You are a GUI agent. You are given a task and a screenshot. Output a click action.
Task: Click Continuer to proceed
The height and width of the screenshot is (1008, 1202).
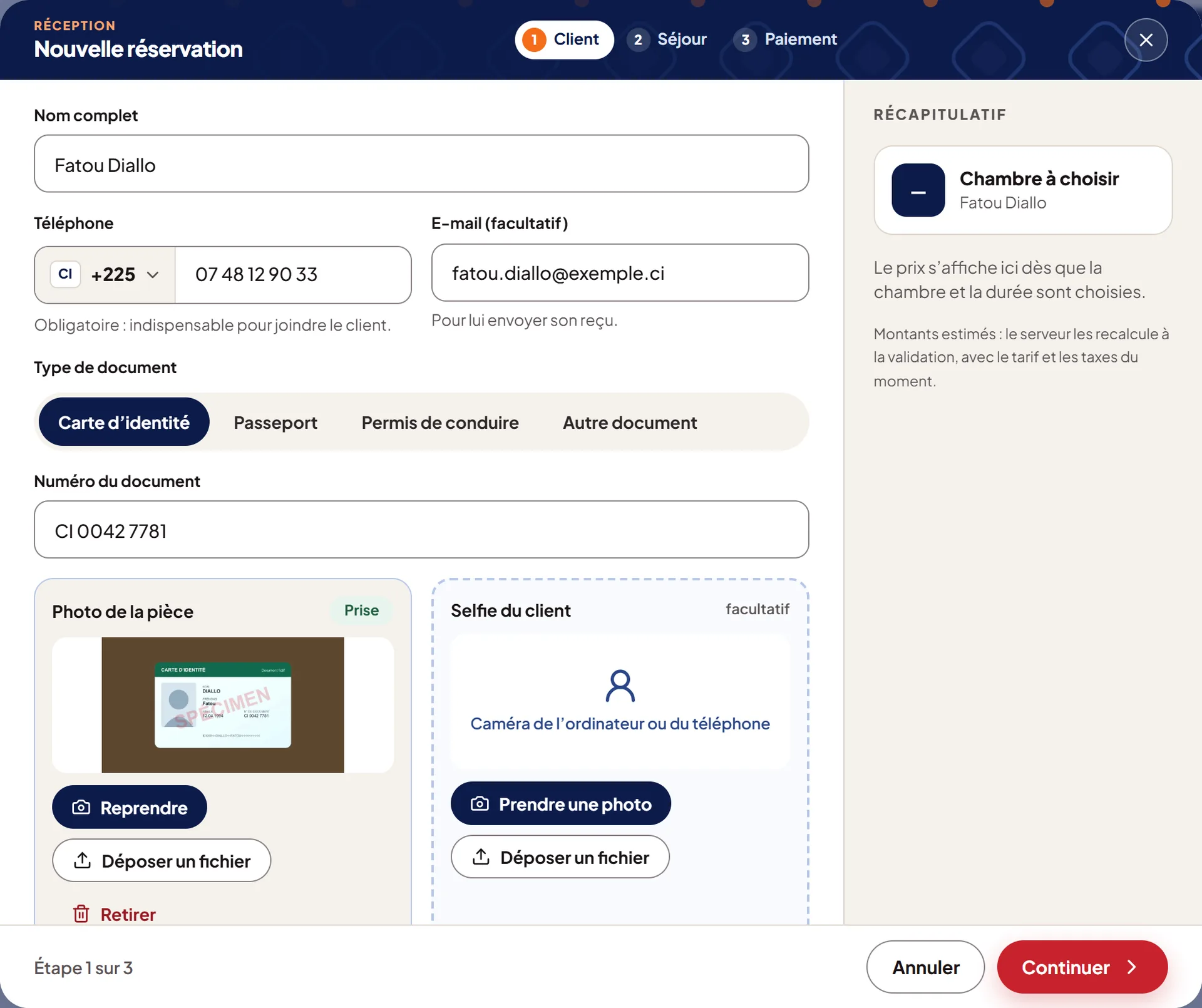(1082, 967)
